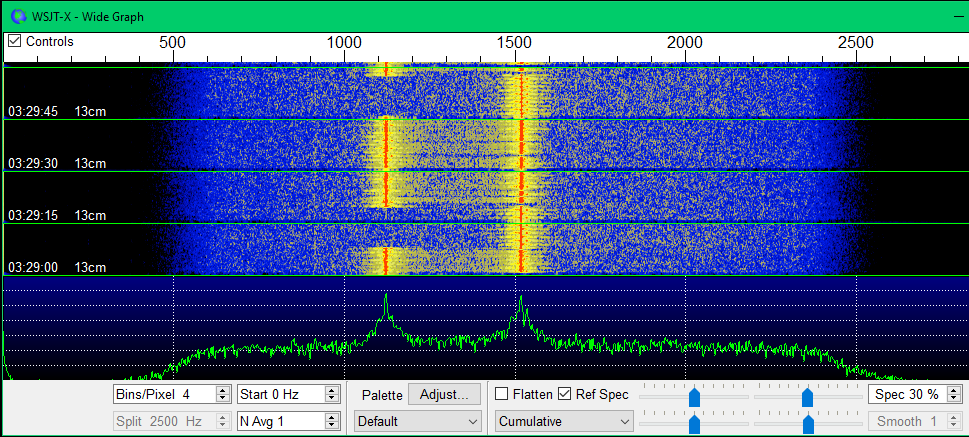Disable the Ref Spec checkbox
Viewport: 969px width, 437px height.
pyautogui.click(x=565, y=394)
